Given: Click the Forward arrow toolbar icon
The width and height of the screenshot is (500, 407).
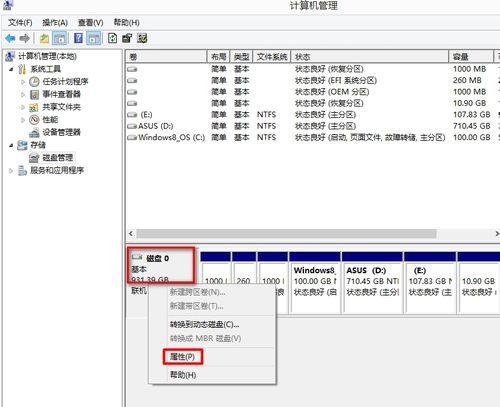Looking at the screenshot, I should (25, 39).
